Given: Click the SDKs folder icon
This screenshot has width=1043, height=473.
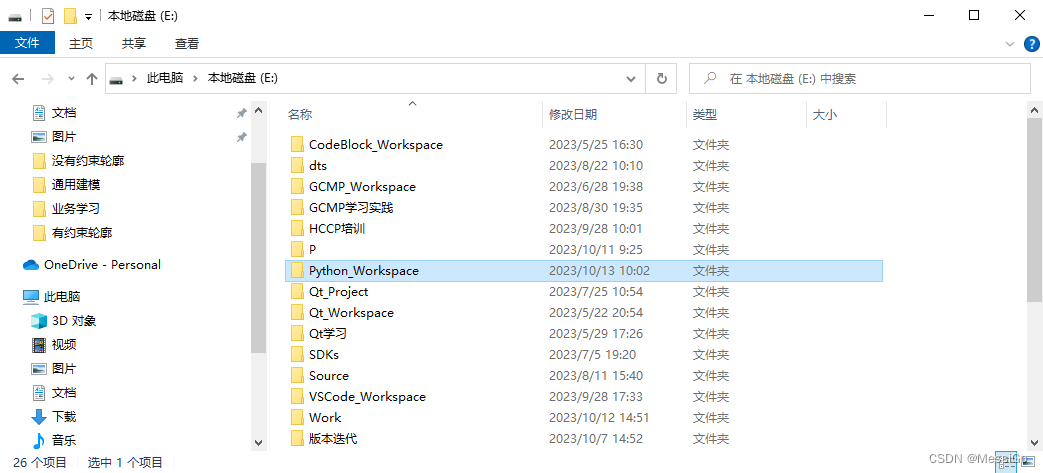Looking at the screenshot, I should pyautogui.click(x=297, y=355).
